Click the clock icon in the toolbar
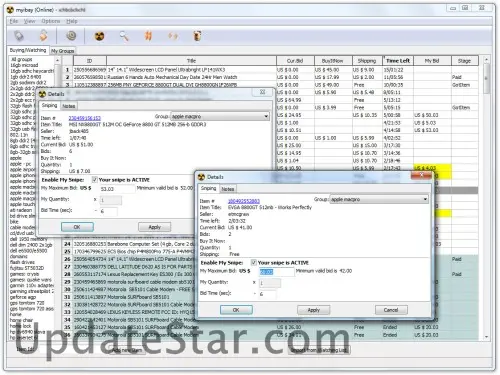This screenshot has width=500, height=375. pos(71,35)
